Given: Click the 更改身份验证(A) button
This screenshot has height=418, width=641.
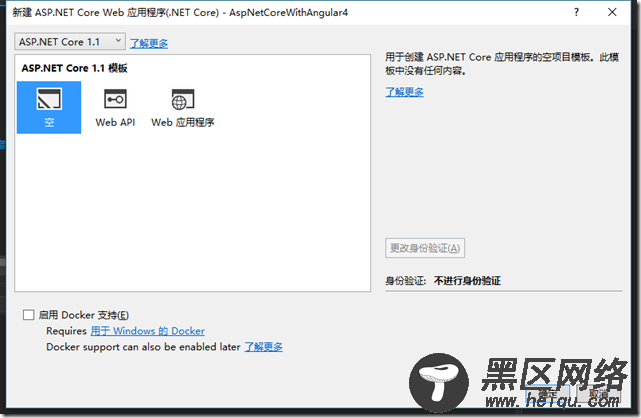Looking at the screenshot, I should pyautogui.click(x=425, y=248).
